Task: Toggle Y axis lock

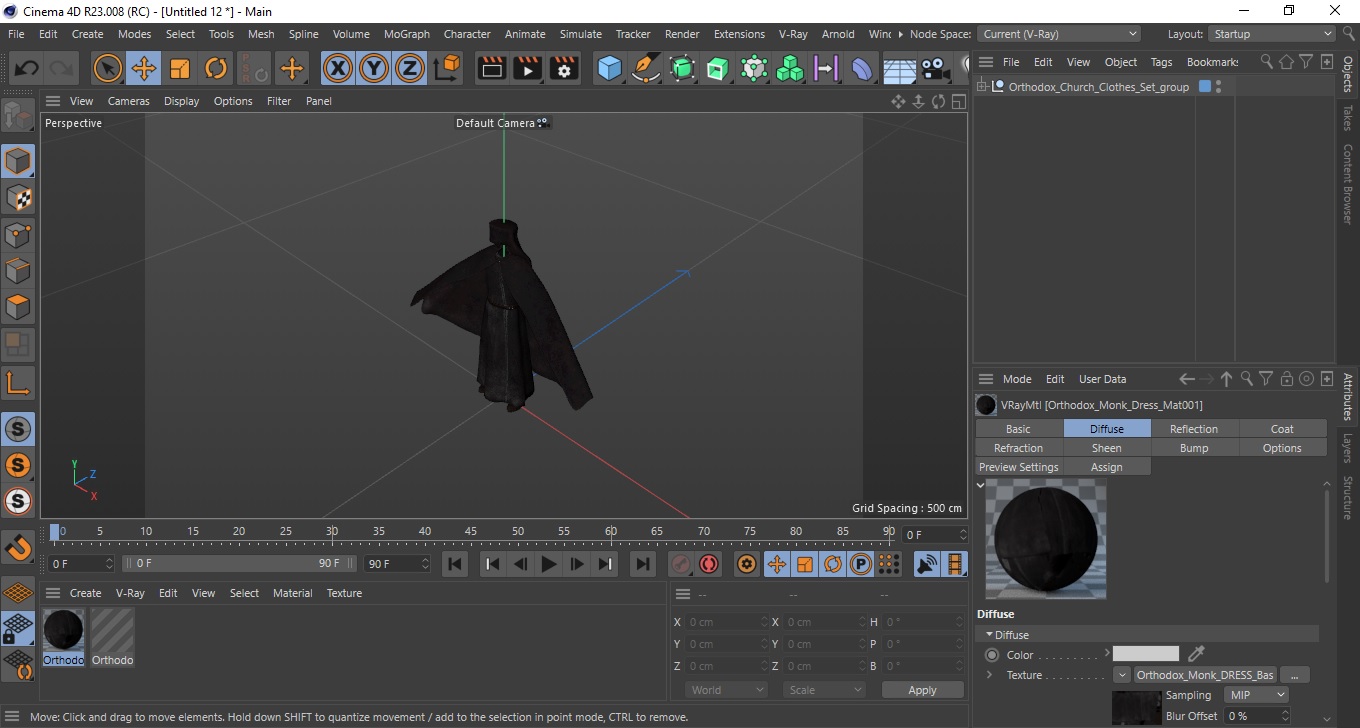Action: [374, 69]
